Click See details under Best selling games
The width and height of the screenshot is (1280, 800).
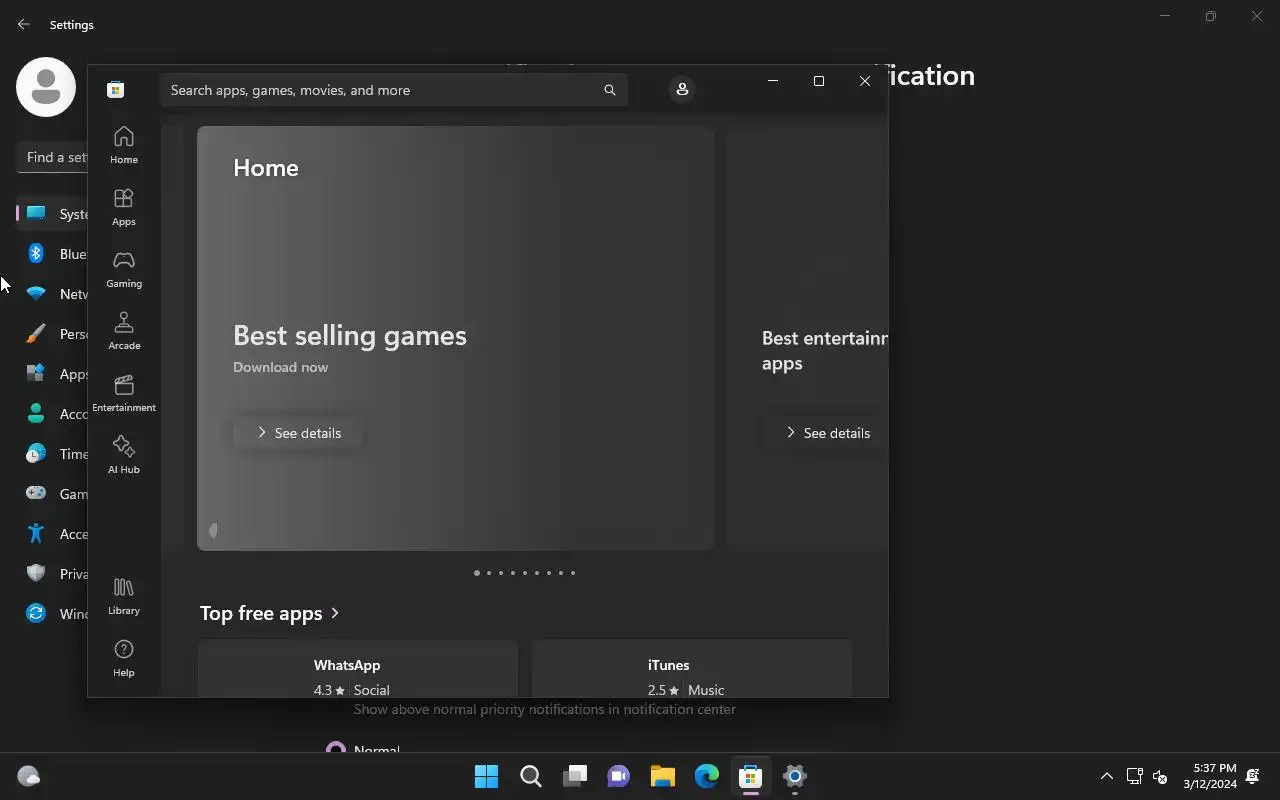coord(298,433)
